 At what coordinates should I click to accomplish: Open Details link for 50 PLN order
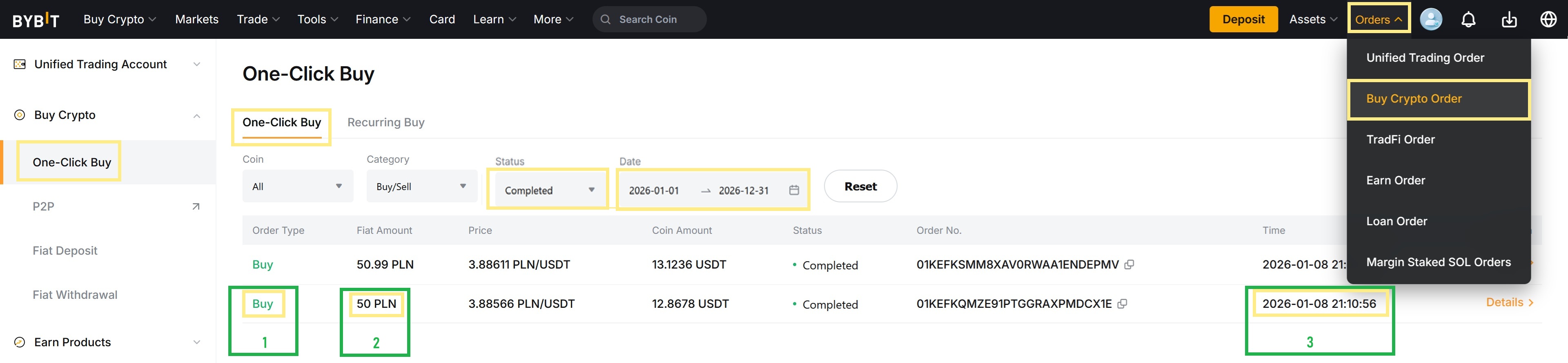pos(1509,302)
